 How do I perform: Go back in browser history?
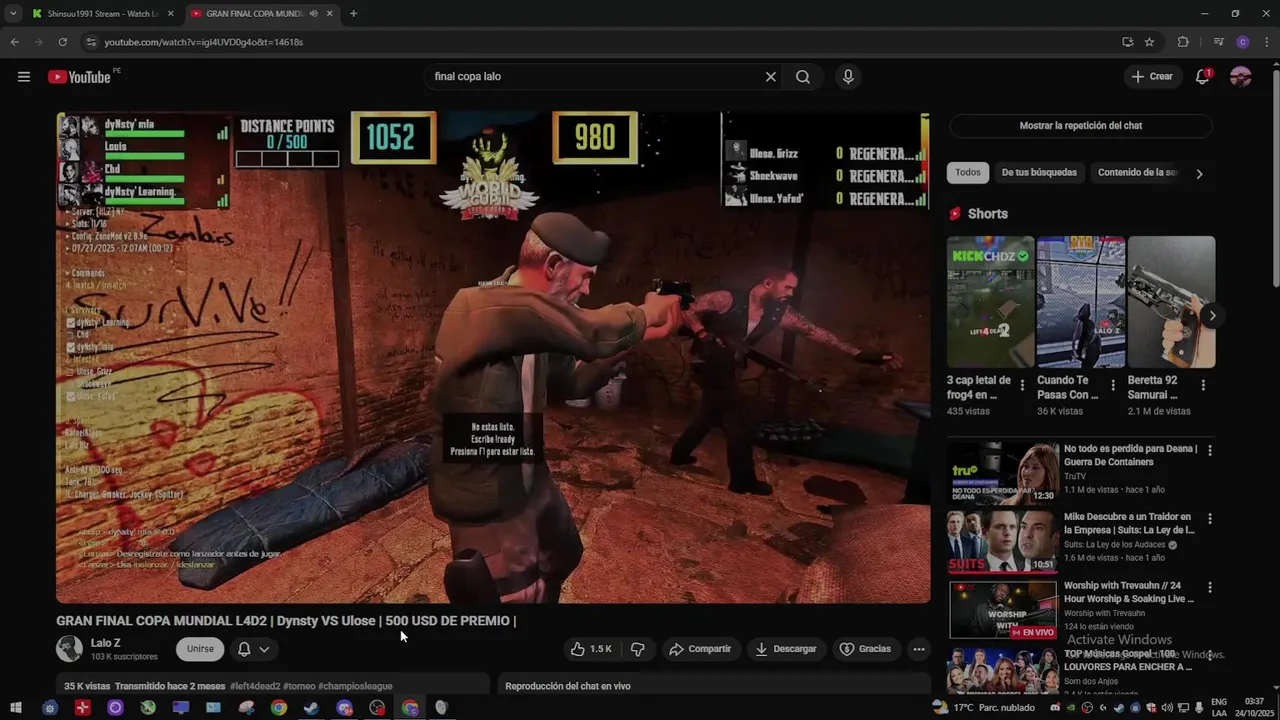pyautogui.click(x=14, y=42)
